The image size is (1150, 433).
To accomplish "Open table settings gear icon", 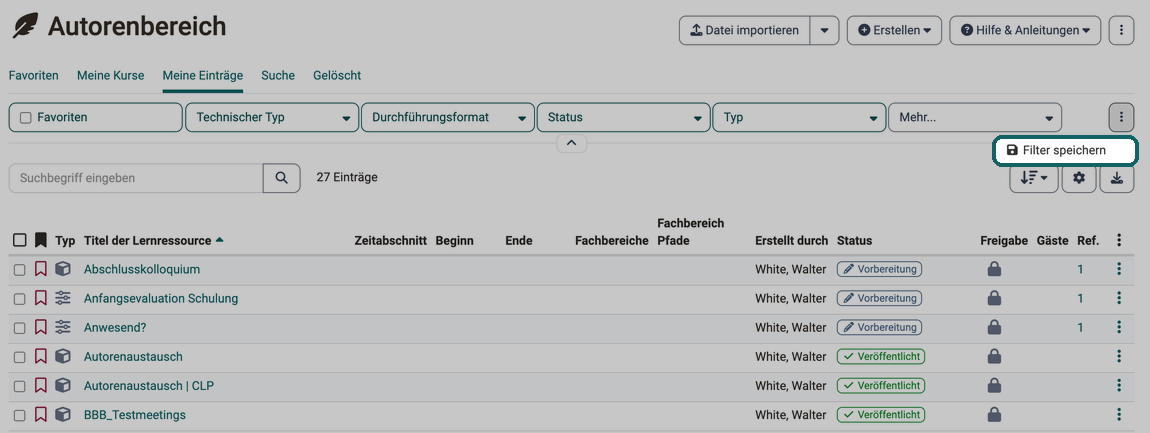I will pos(1079,178).
